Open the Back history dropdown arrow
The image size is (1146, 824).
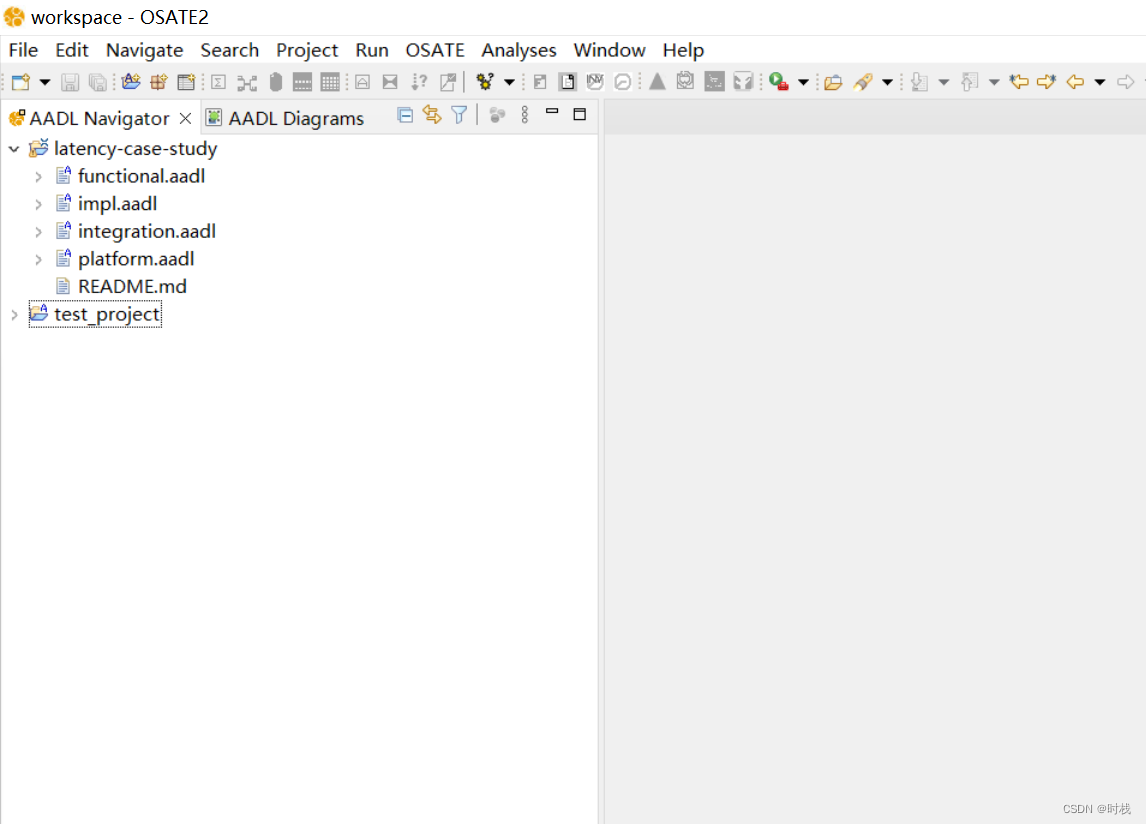coord(1100,82)
